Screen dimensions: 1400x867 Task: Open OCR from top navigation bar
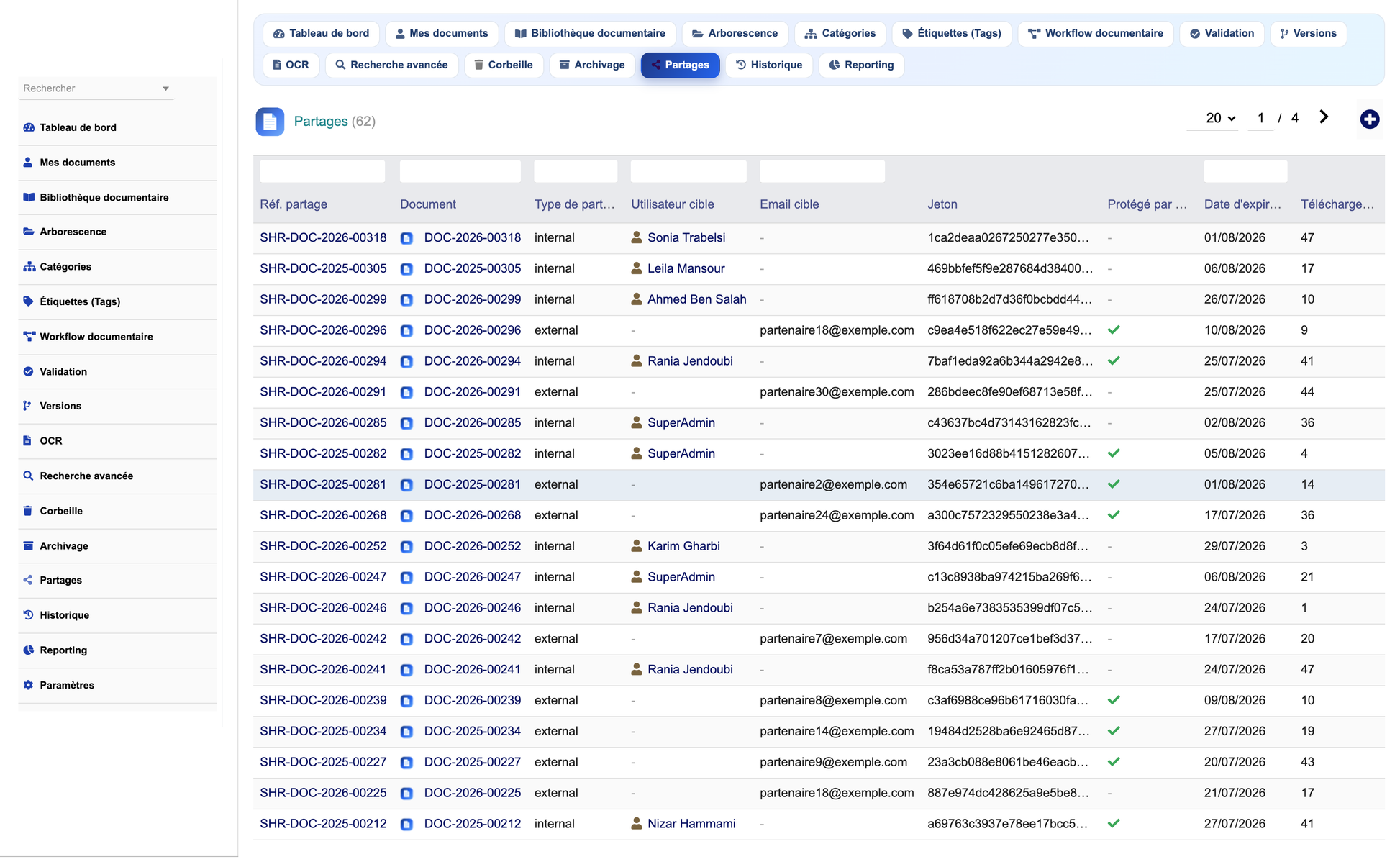(291, 65)
